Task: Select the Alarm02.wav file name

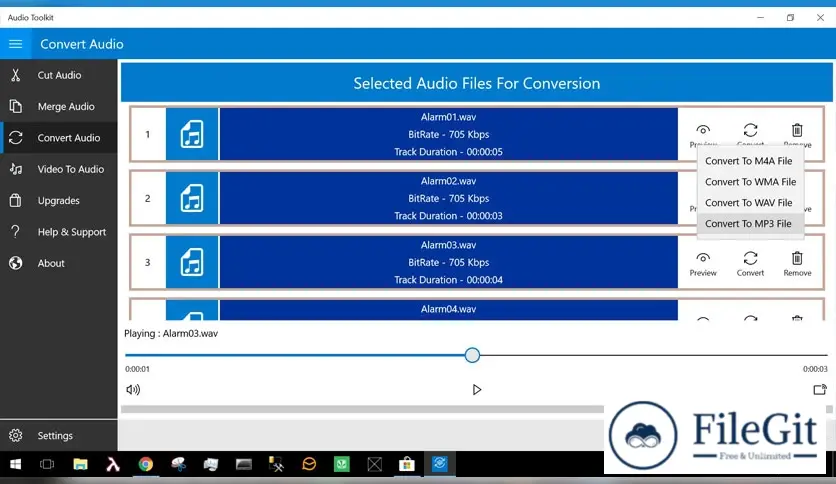Action: pos(448,181)
